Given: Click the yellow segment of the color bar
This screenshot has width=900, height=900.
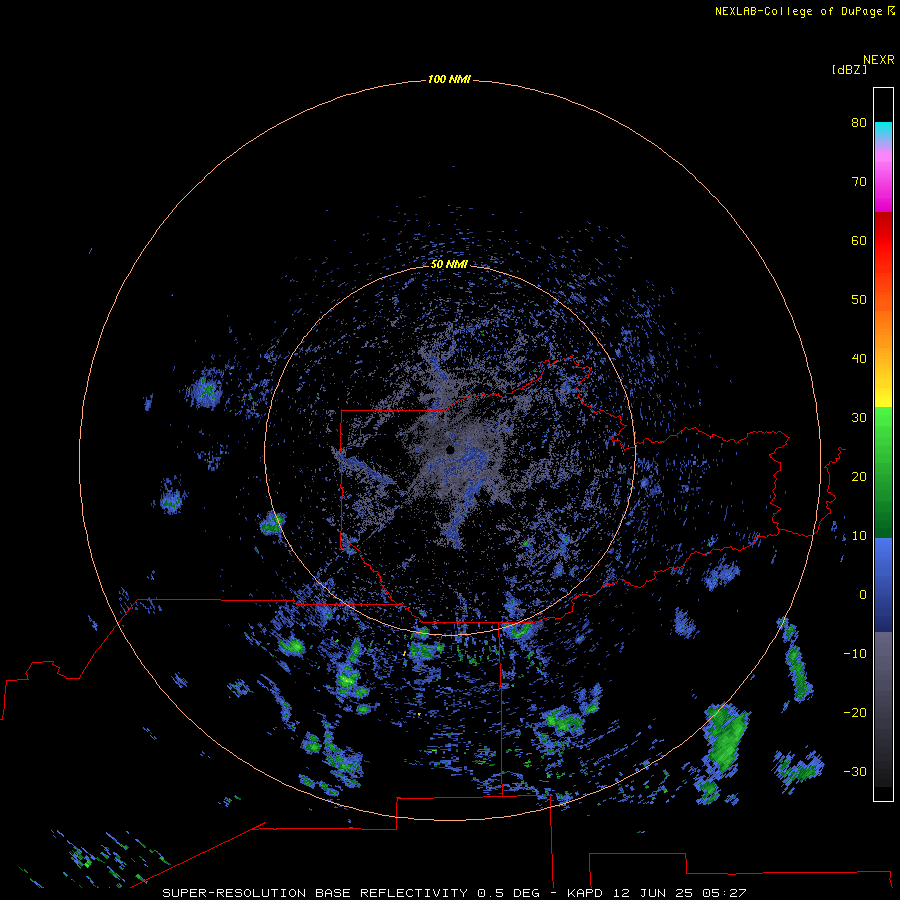Looking at the screenshot, I should click(883, 396).
